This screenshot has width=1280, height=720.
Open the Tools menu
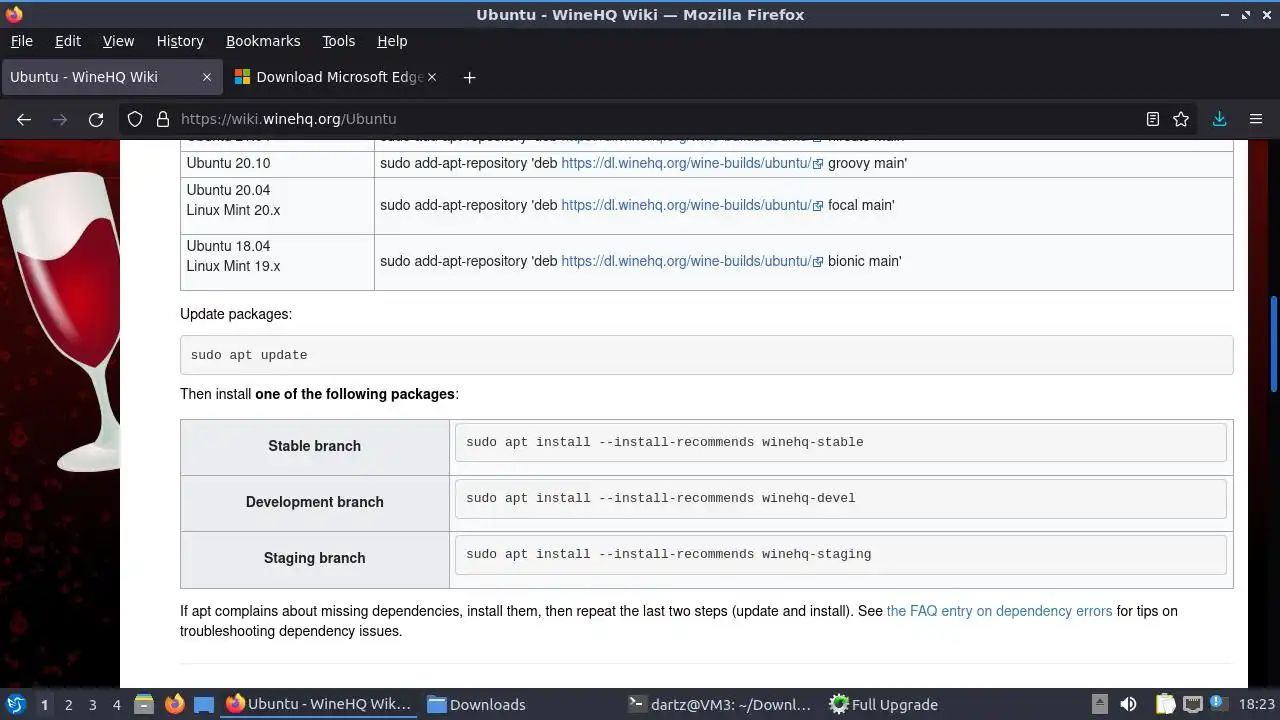point(338,41)
